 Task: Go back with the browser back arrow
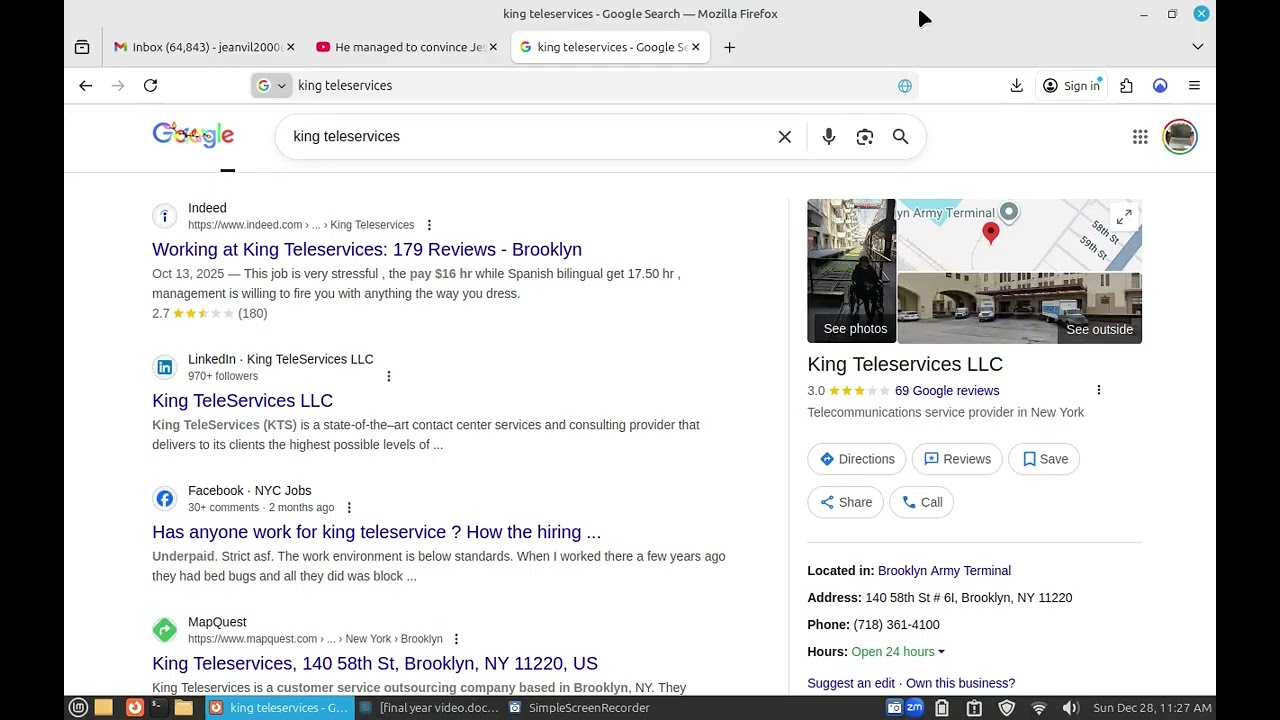[x=86, y=86]
